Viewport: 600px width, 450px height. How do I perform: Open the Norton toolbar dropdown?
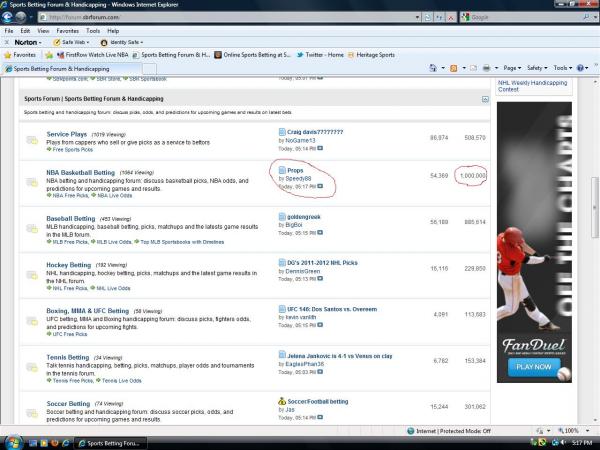tap(24, 42)
